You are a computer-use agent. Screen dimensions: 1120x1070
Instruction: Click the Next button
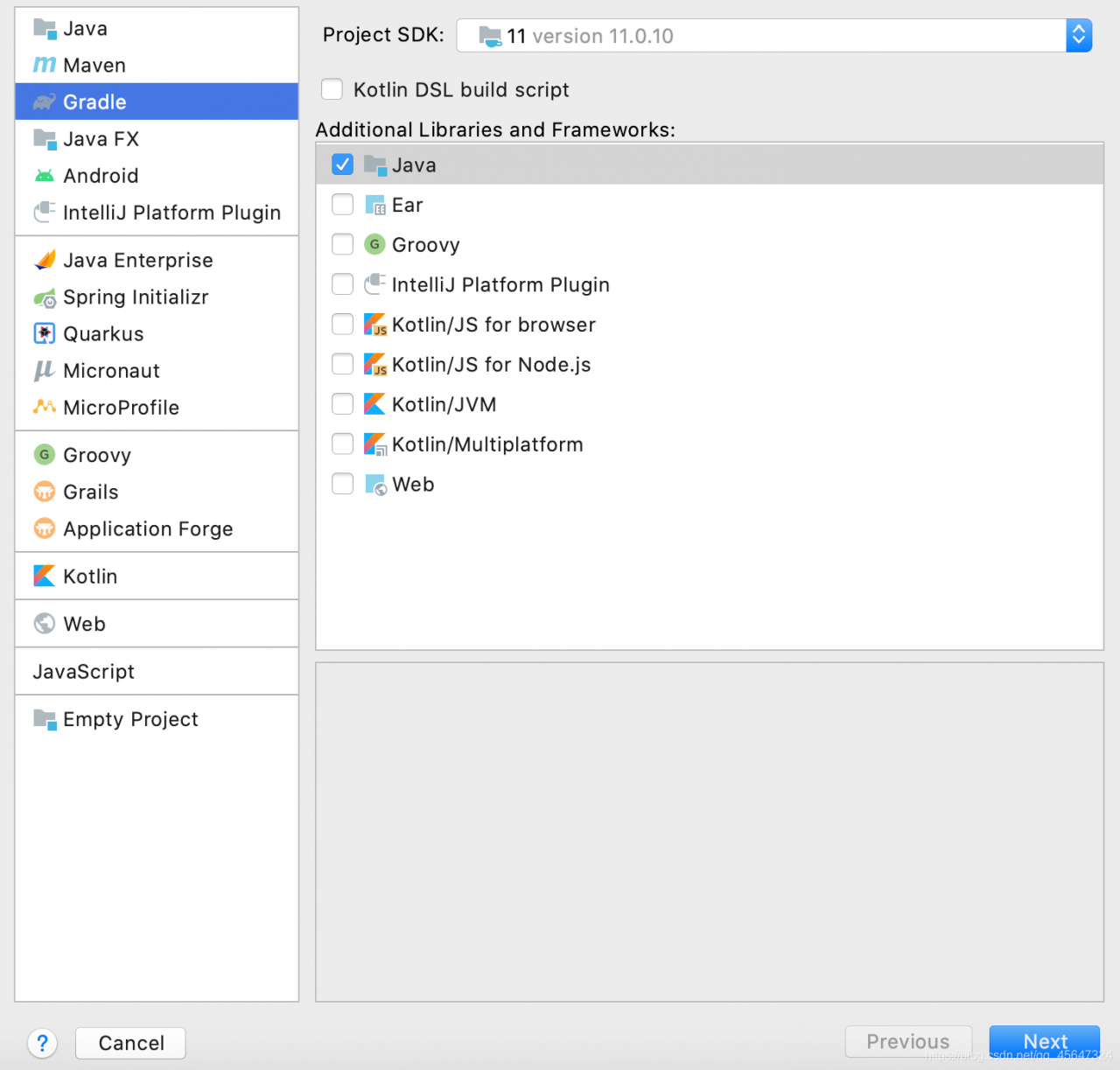point(1045,1042)
